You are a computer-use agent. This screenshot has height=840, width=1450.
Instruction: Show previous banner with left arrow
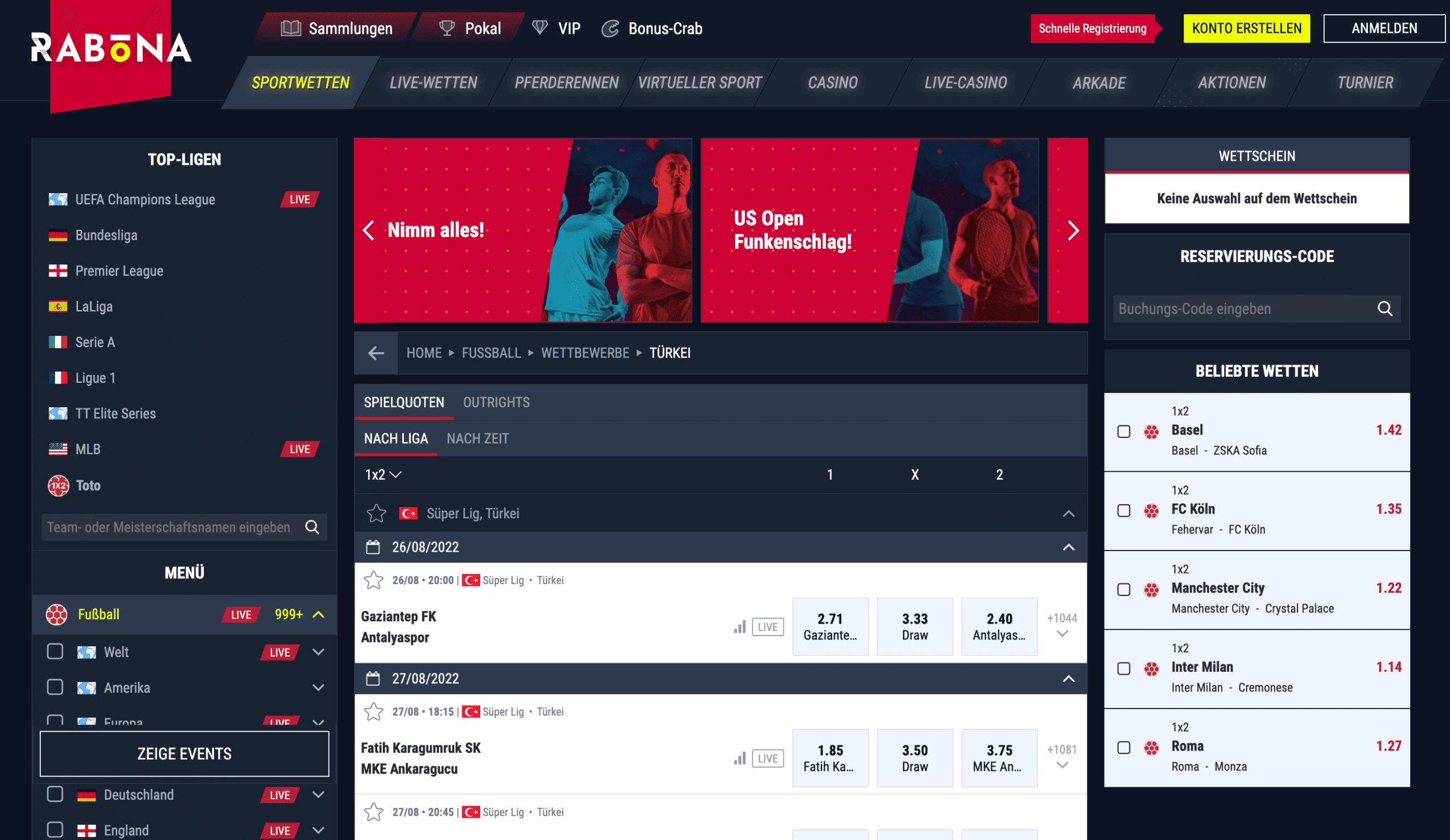coord(368,230)
